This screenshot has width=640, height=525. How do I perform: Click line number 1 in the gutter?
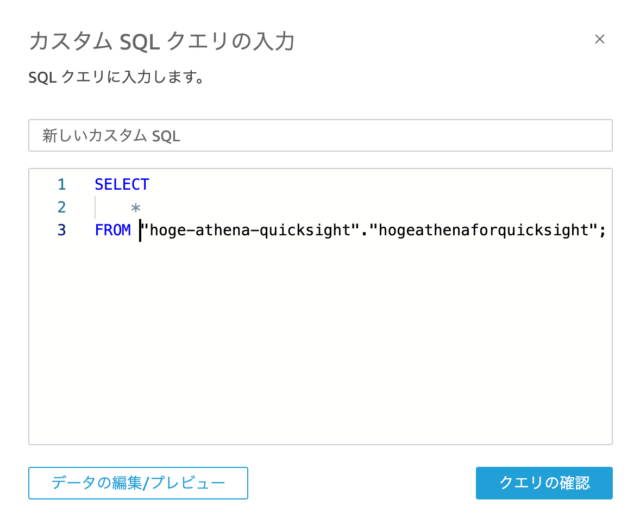(62, 185)
